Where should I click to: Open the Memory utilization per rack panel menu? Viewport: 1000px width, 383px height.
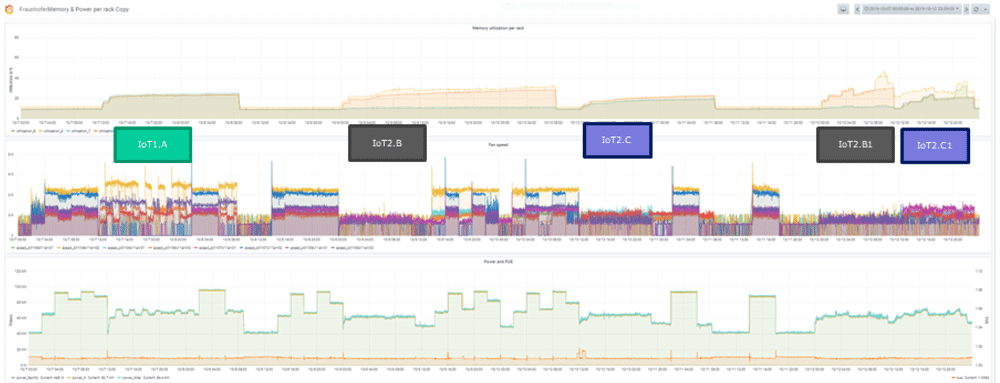click(498, 29)
